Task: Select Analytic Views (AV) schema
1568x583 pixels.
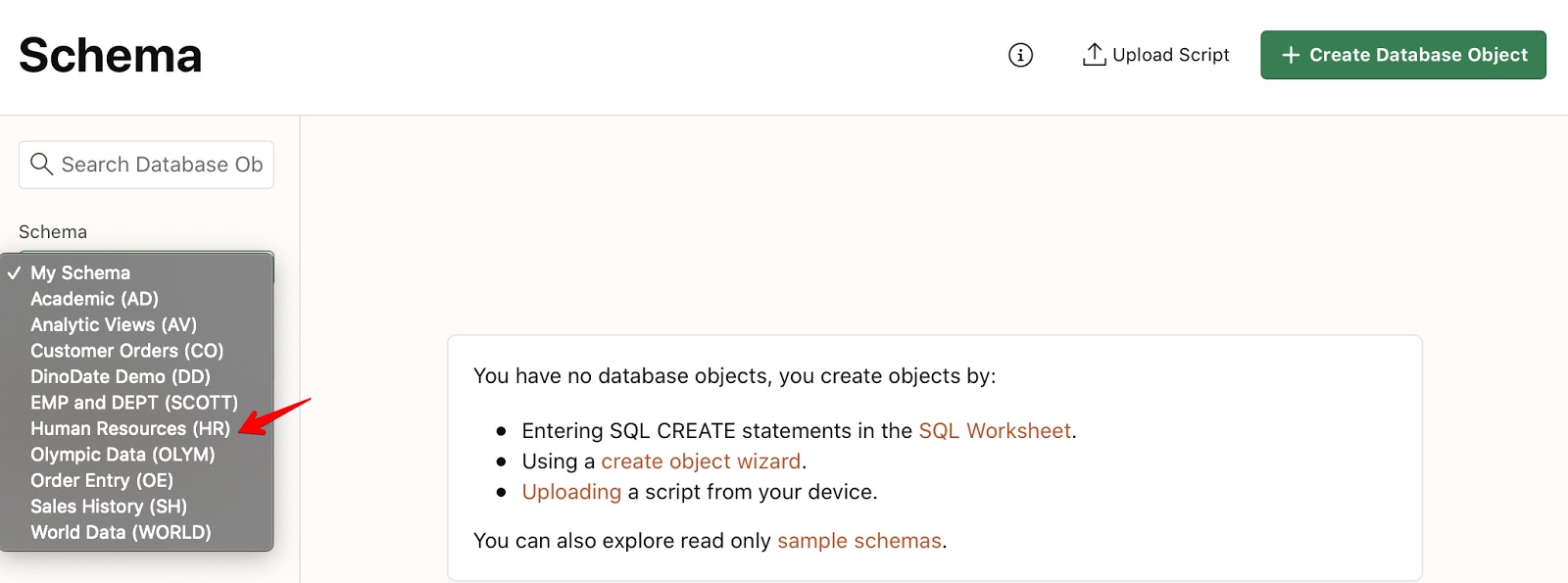Action: [115, 324]
